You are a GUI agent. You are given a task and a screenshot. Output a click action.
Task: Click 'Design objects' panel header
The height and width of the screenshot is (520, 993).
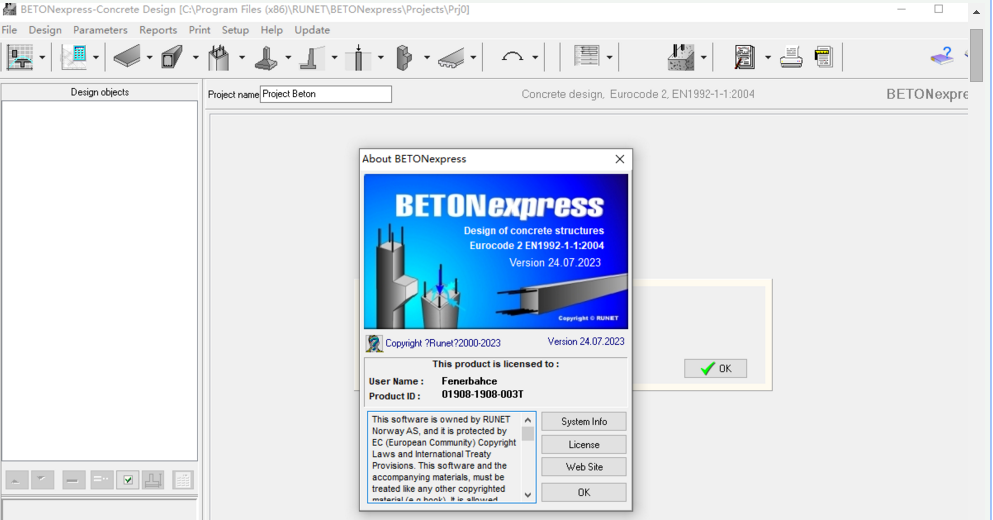coord(99,92)
